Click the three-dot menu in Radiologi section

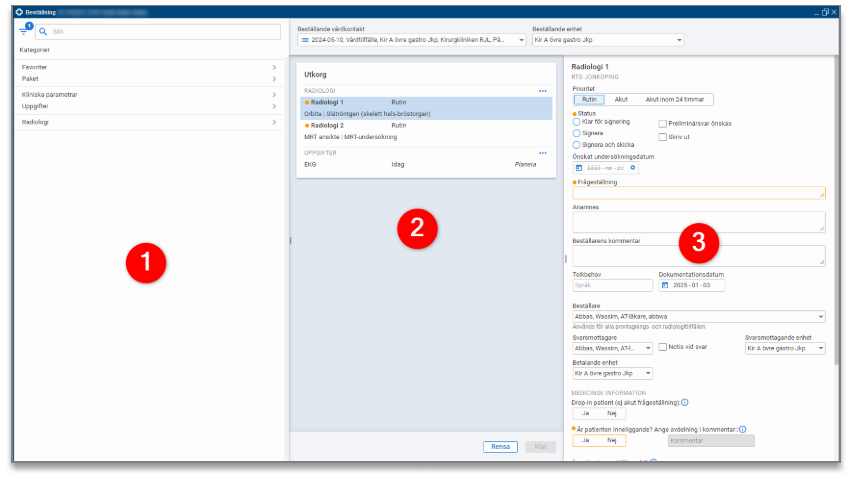543,91
